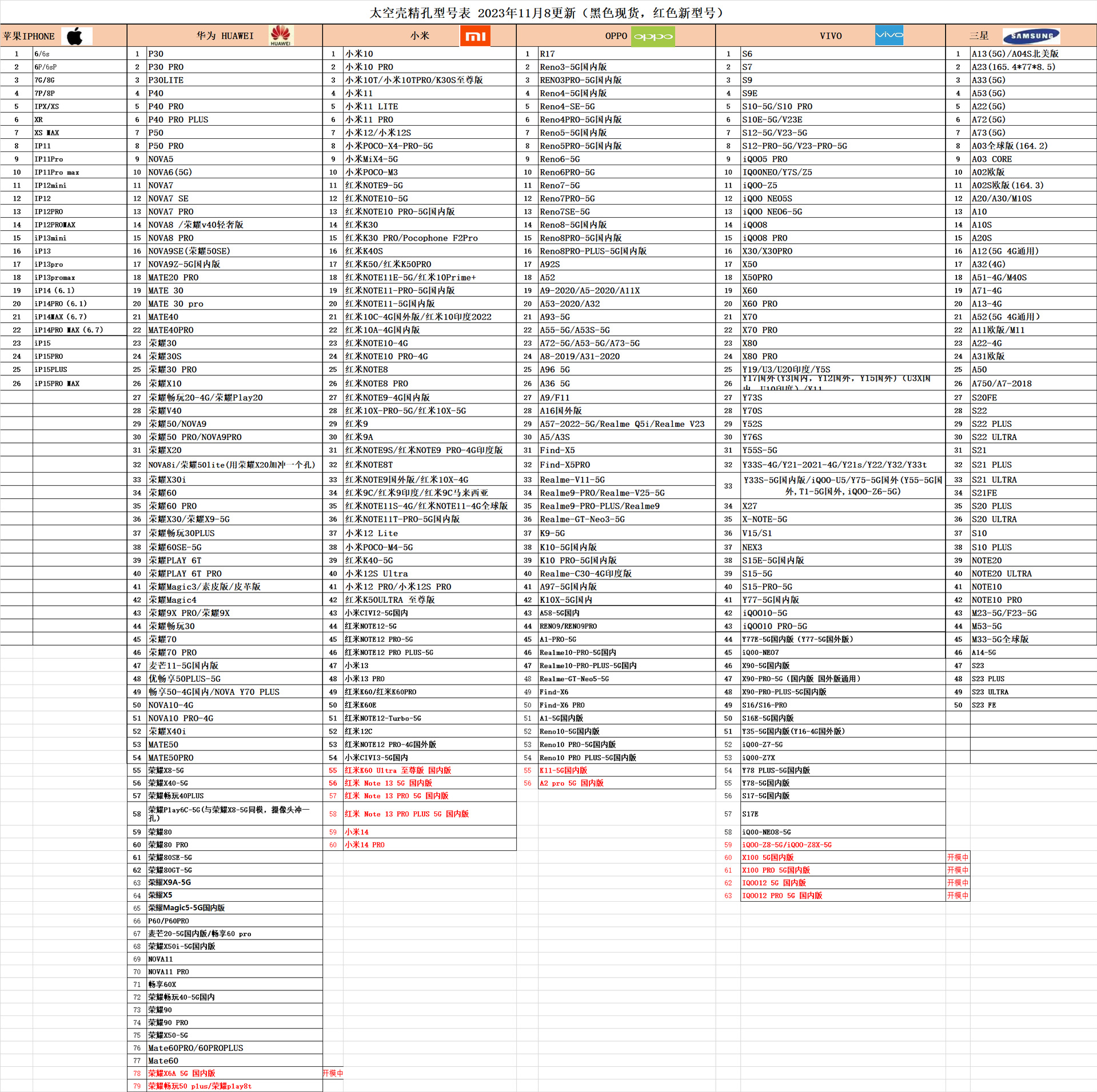Click the 'P60/P60PRO' cell

pyautogui.click(x=234, y=921)
